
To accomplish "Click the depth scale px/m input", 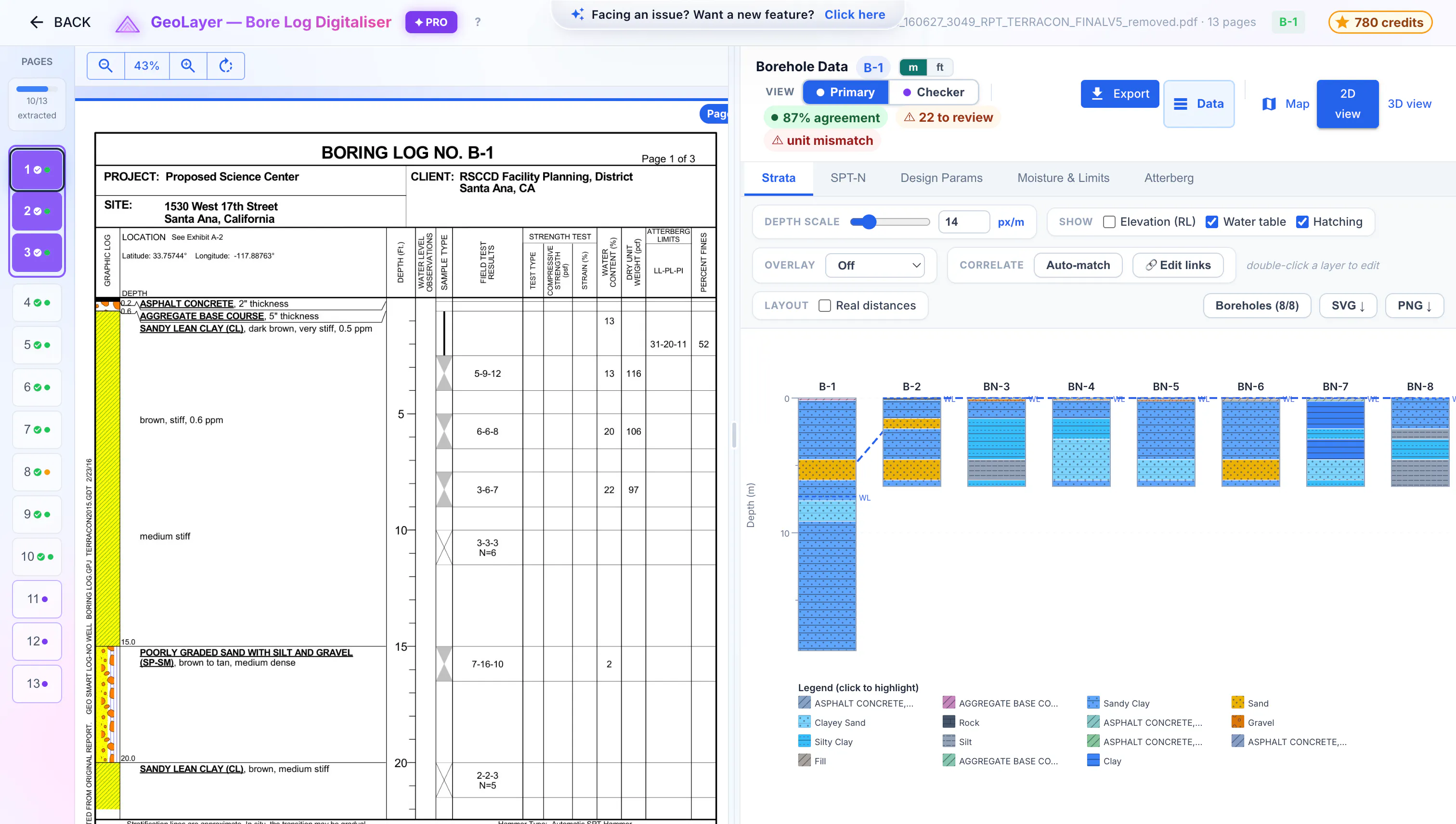I will pyautogui.click(x=963, y=222).
